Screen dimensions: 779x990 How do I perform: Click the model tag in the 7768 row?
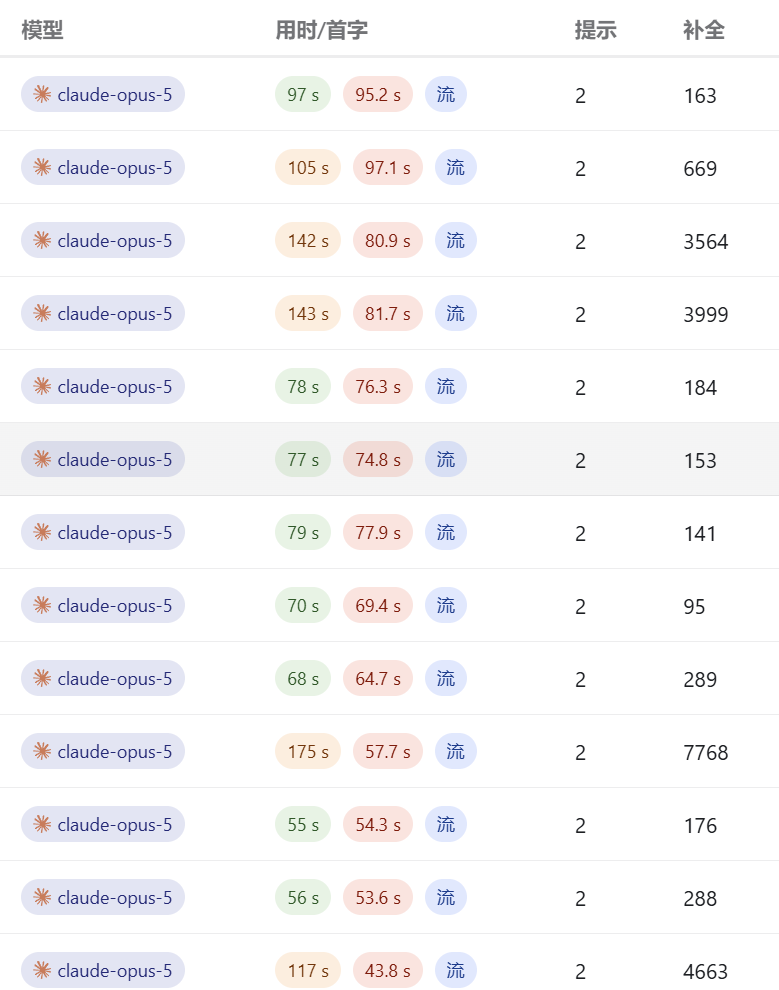[103, 751]
